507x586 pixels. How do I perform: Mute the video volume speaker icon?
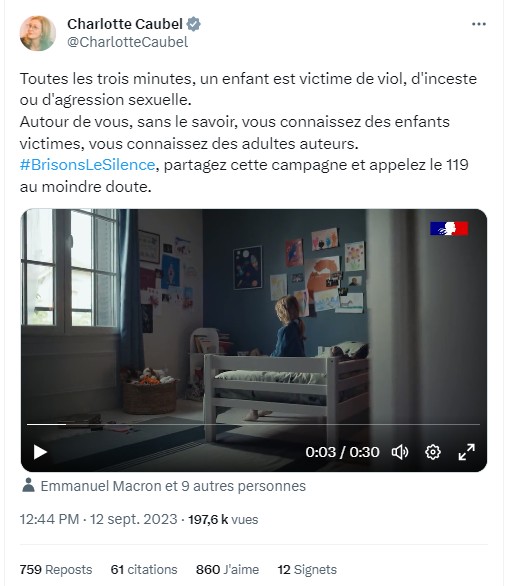(x=399, y=452)
